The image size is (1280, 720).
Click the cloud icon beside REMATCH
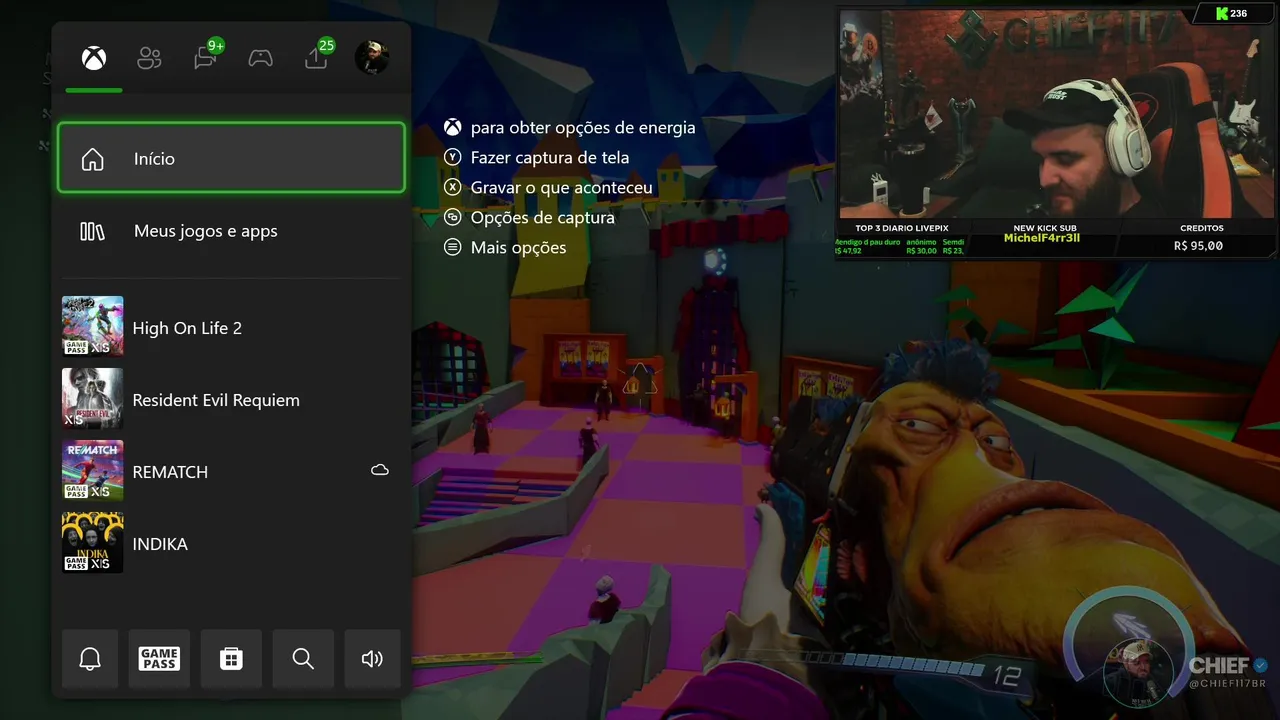pyautogui.click(x=380, y=470)
